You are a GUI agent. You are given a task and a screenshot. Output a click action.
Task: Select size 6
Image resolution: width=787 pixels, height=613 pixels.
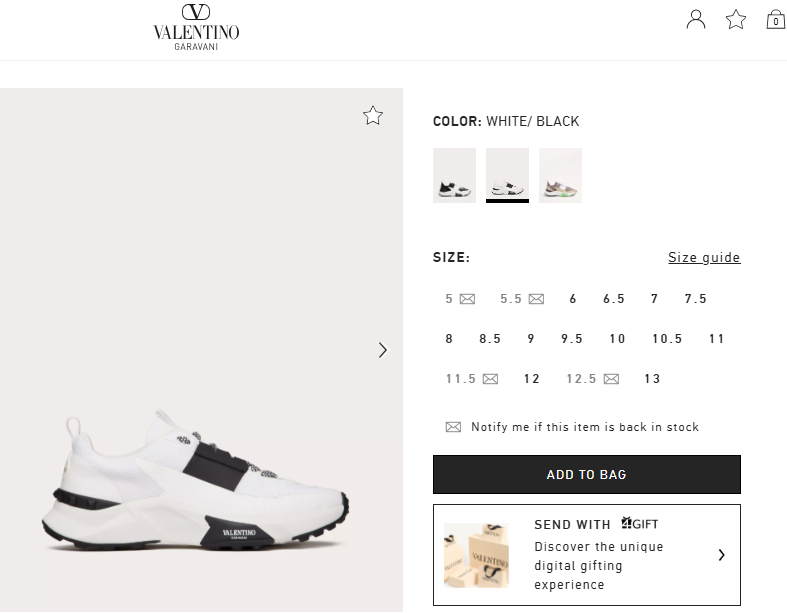(x=573, y=299)
